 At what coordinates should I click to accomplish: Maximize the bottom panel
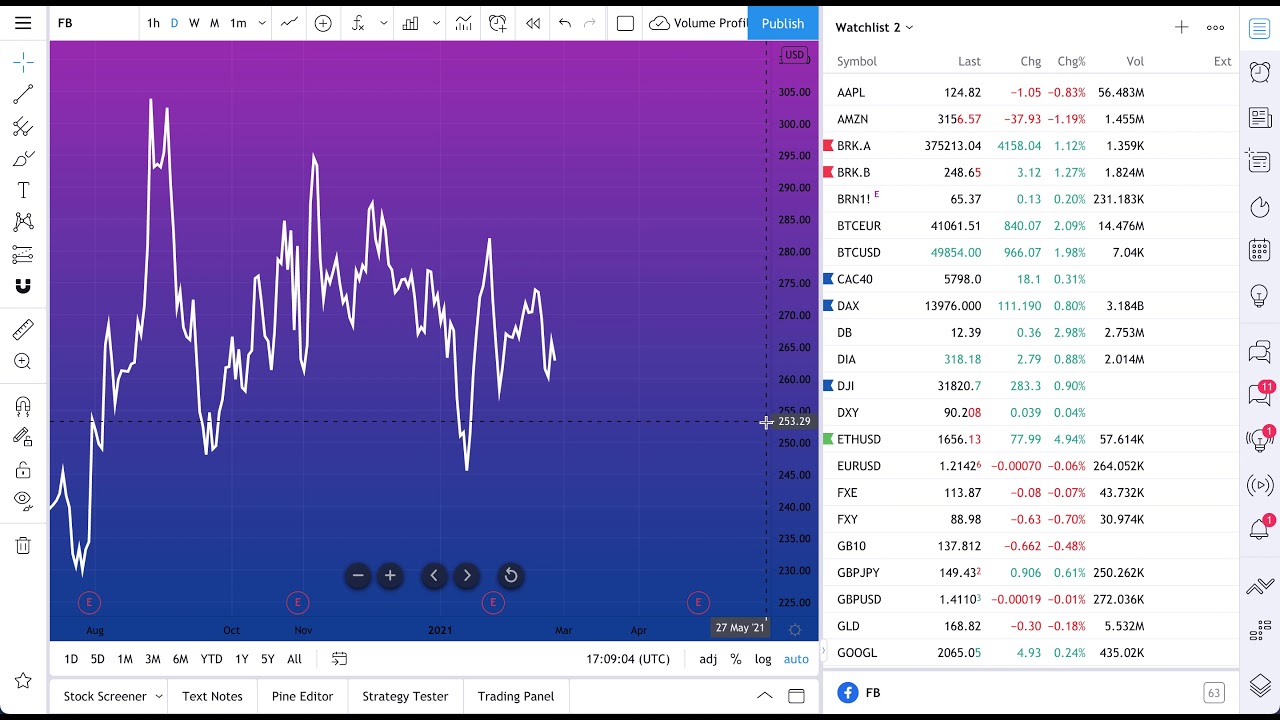(796, 696)
